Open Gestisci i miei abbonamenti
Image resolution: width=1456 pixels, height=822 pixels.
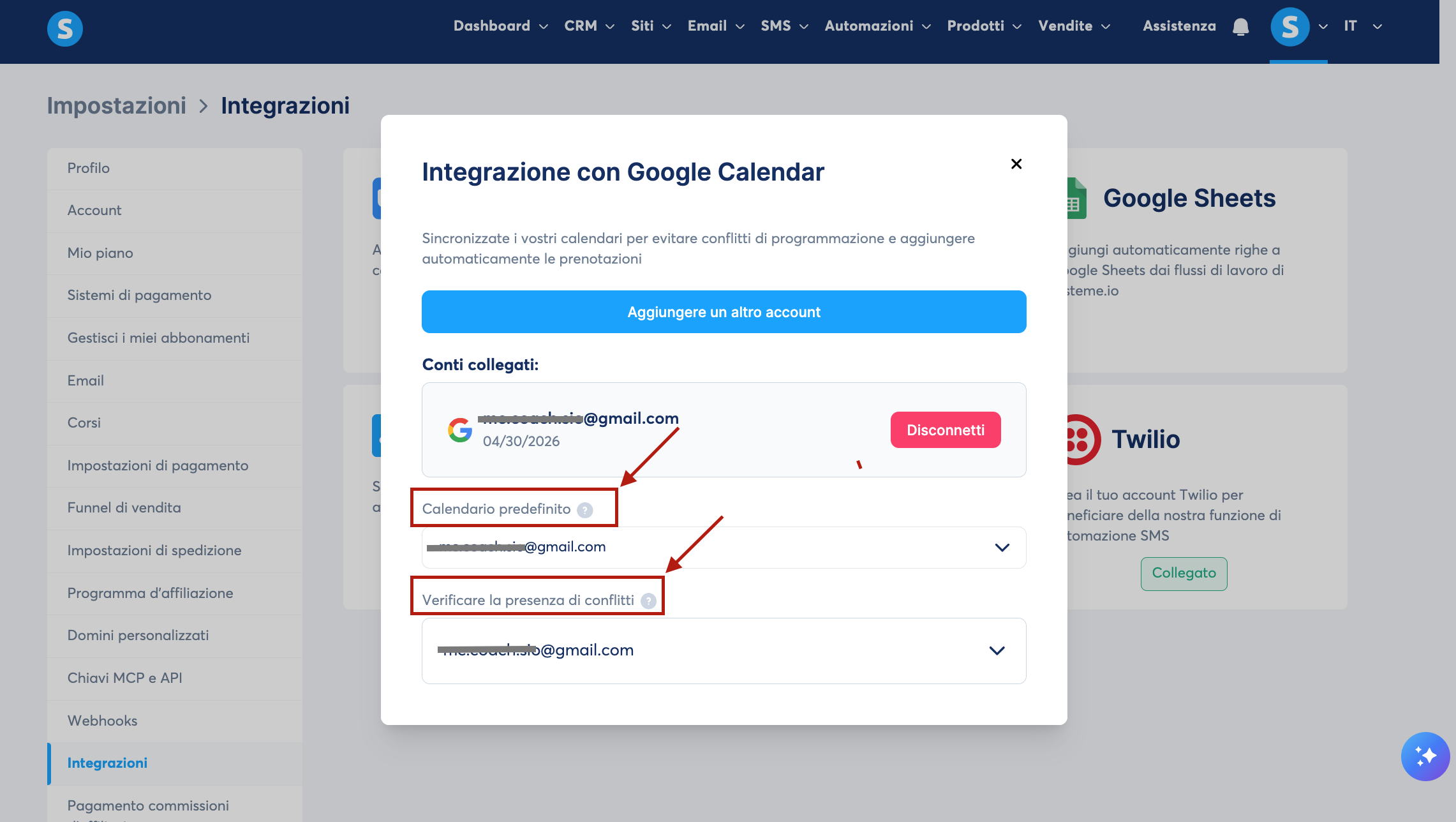[175, 338]
